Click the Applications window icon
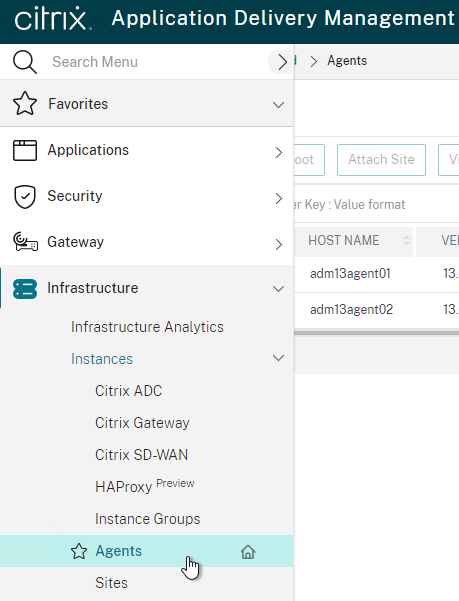This screenshot has width=459, height=601. tap(25, 150)
